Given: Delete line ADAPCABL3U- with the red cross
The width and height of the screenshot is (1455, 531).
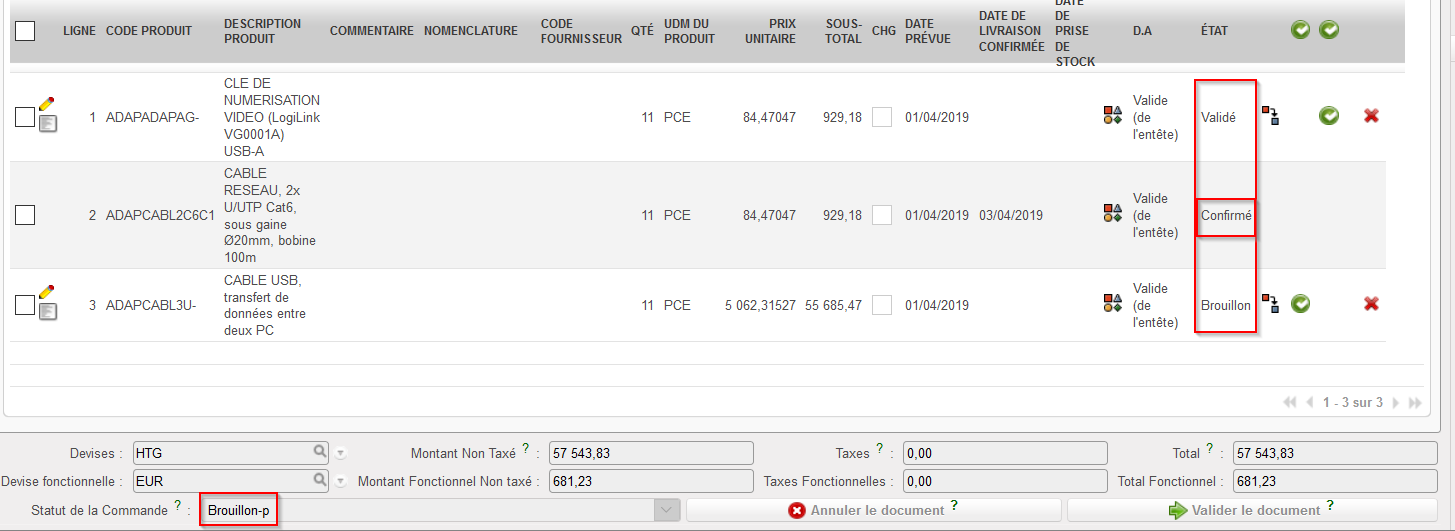Looking at the screenshot, I should click(1371, 303).
